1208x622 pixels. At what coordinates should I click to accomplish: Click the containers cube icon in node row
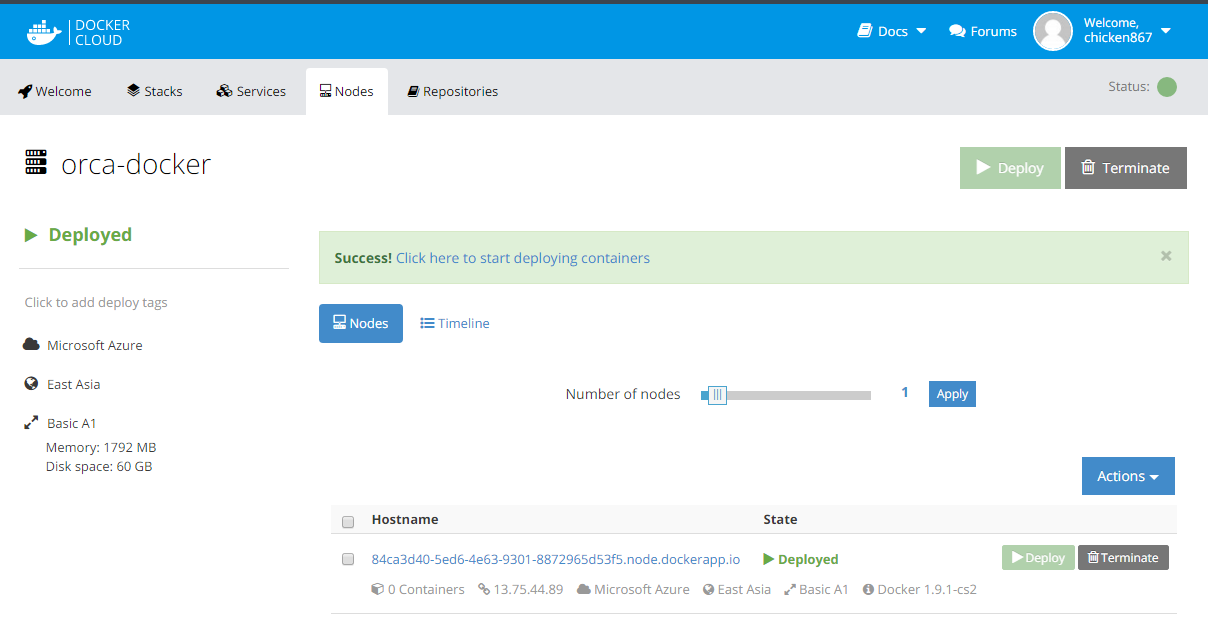tap(377, 589)
